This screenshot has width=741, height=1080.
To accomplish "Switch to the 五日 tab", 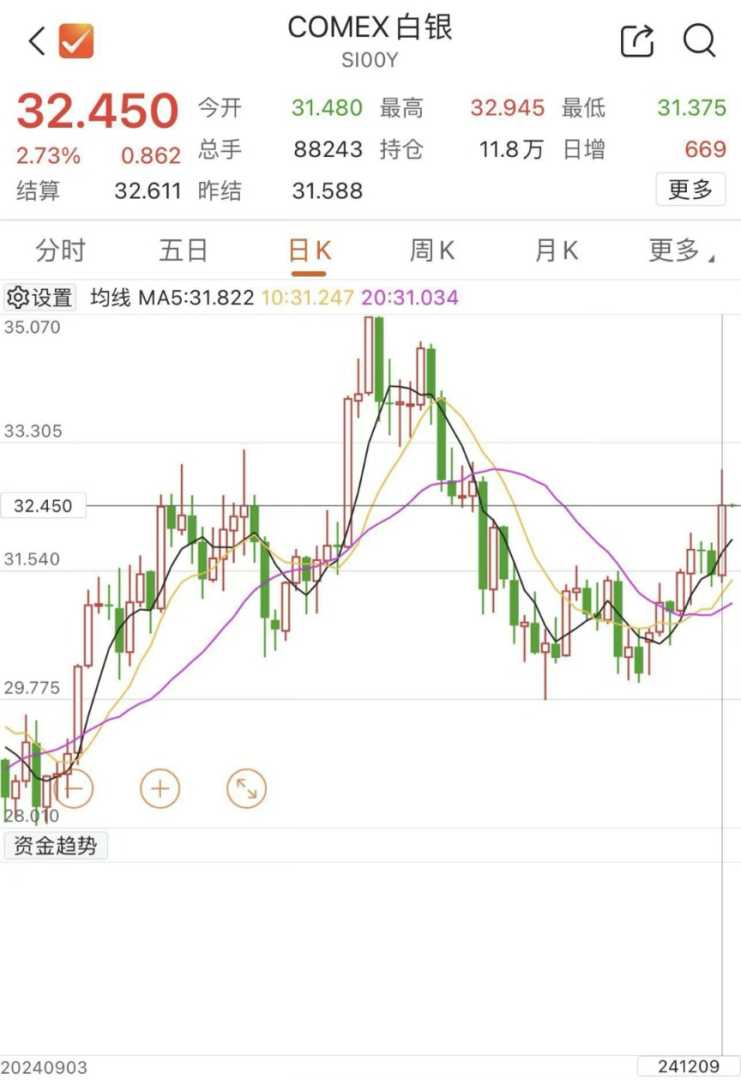I will pos(184,251).
